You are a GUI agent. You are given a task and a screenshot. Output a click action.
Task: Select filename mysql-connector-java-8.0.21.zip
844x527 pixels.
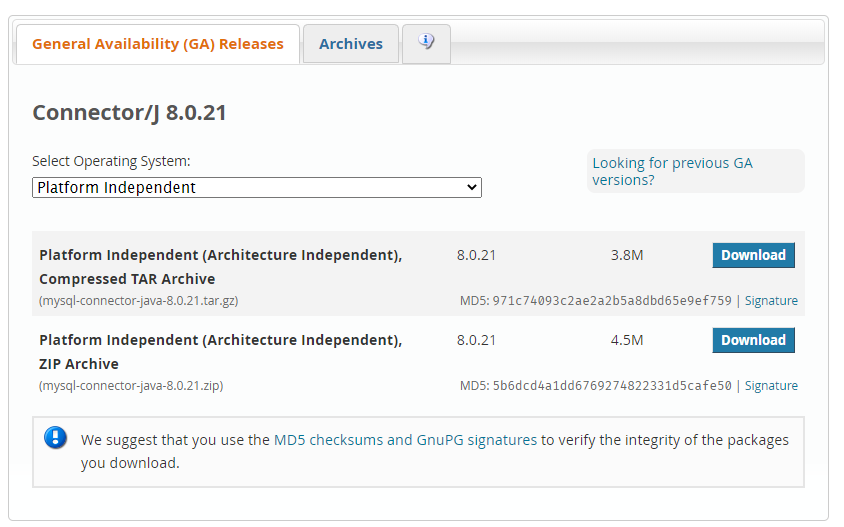pyautogui.click(x=131, y=386)
